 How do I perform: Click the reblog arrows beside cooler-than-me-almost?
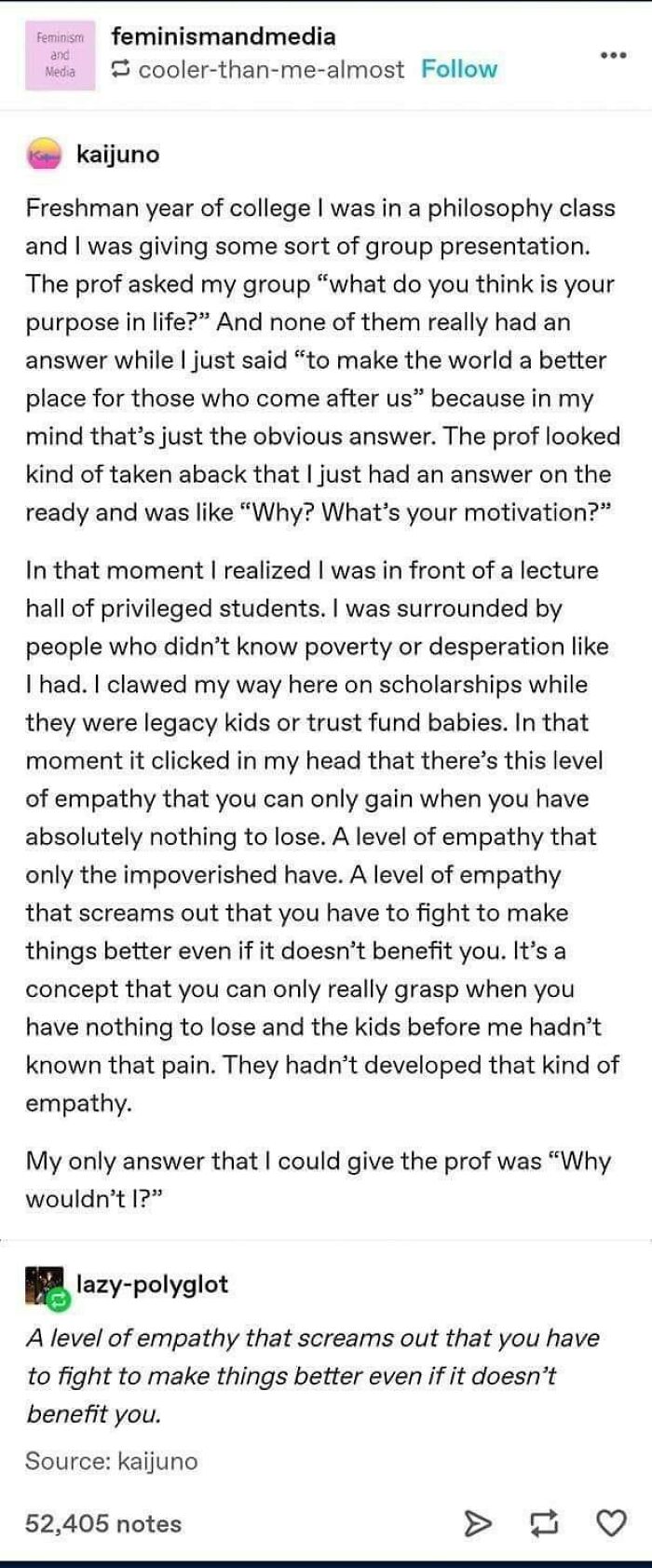[x=119, y=69]
